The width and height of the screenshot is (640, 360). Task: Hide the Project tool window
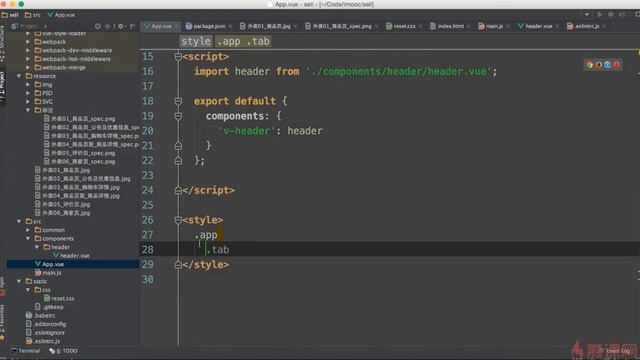[x=133, y=26]
